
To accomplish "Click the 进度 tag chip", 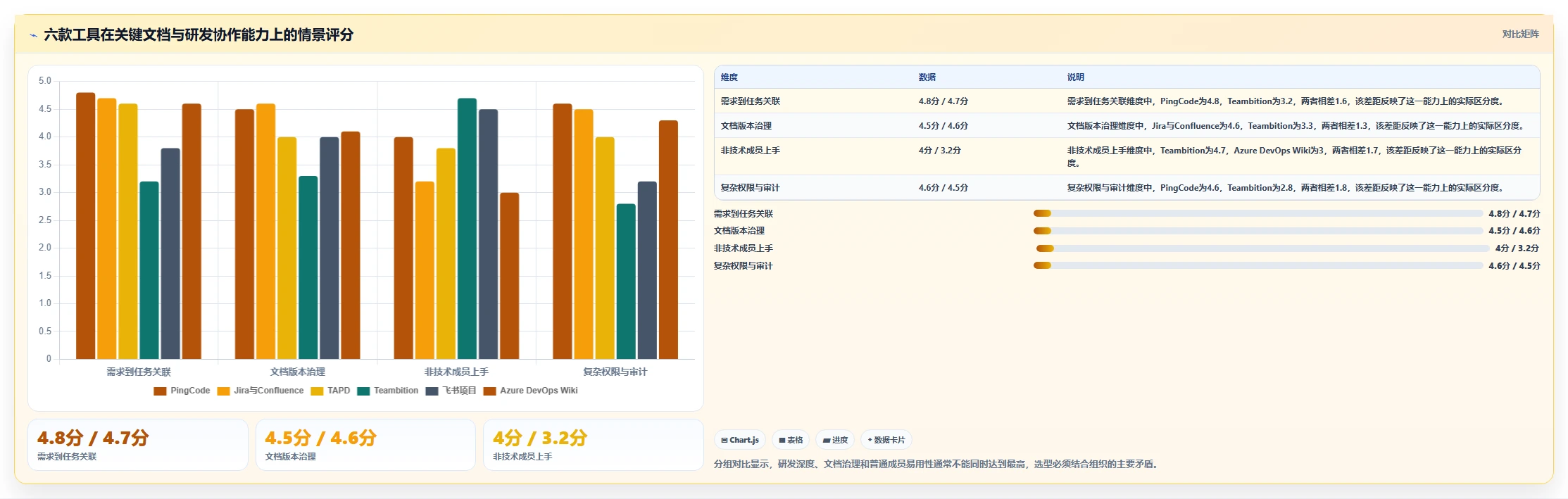I will point(835,440).
